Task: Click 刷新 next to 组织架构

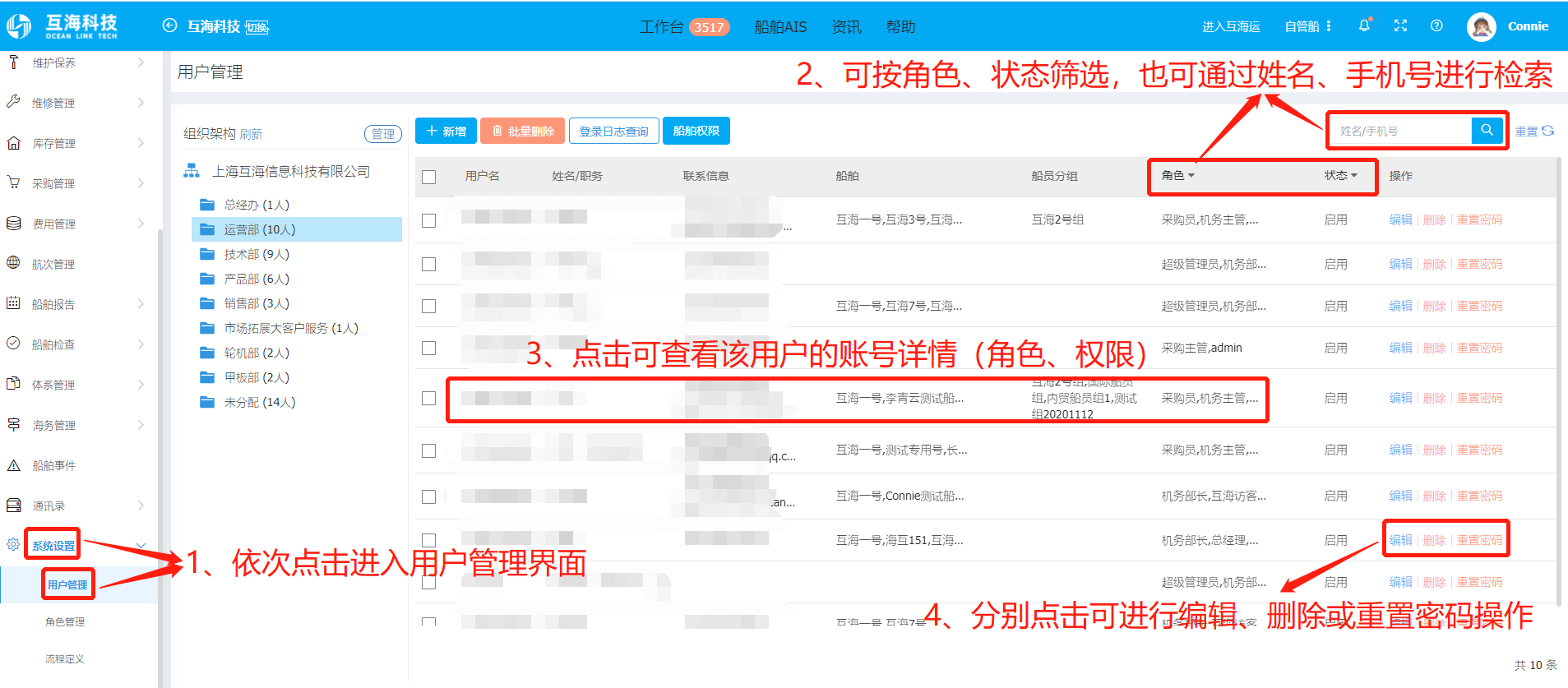Action: pos(251,134)
